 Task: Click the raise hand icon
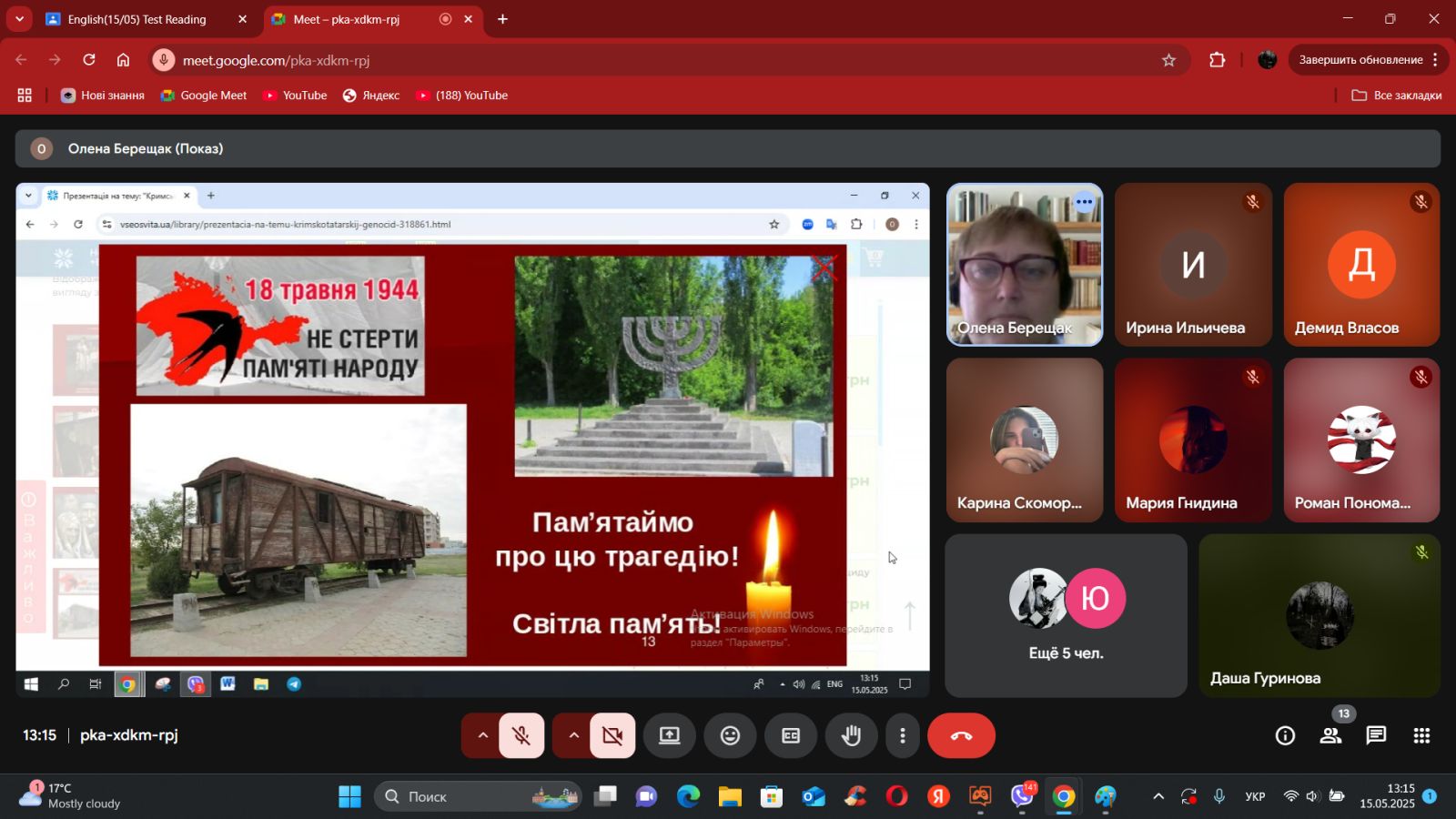(x=851, y=735)
